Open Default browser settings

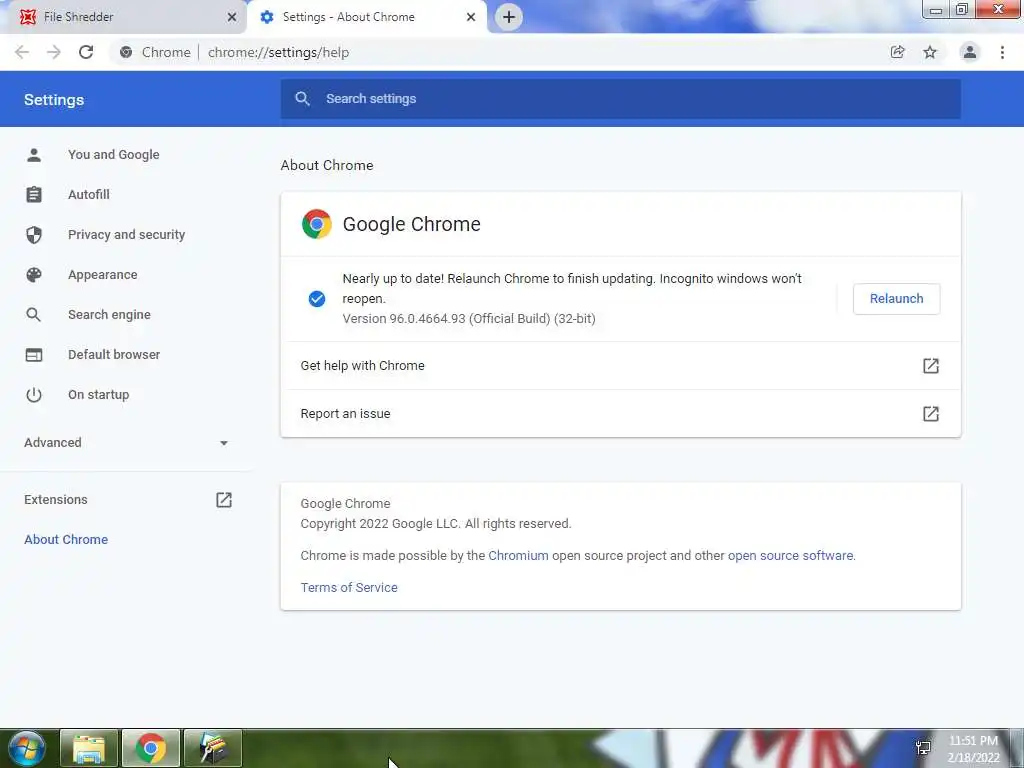click(114, 355)
